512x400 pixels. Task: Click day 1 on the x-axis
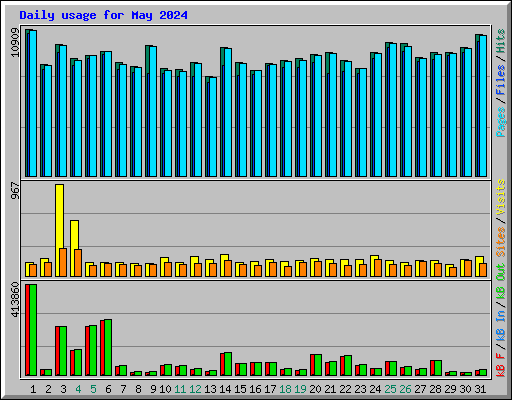coord(33,389)
